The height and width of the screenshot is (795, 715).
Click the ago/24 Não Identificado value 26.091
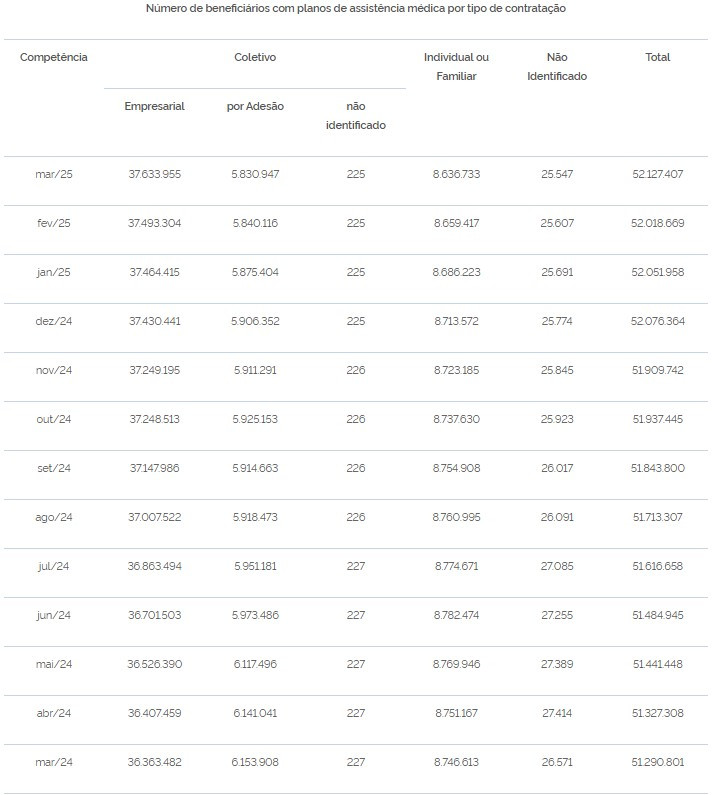click(557, 517)
